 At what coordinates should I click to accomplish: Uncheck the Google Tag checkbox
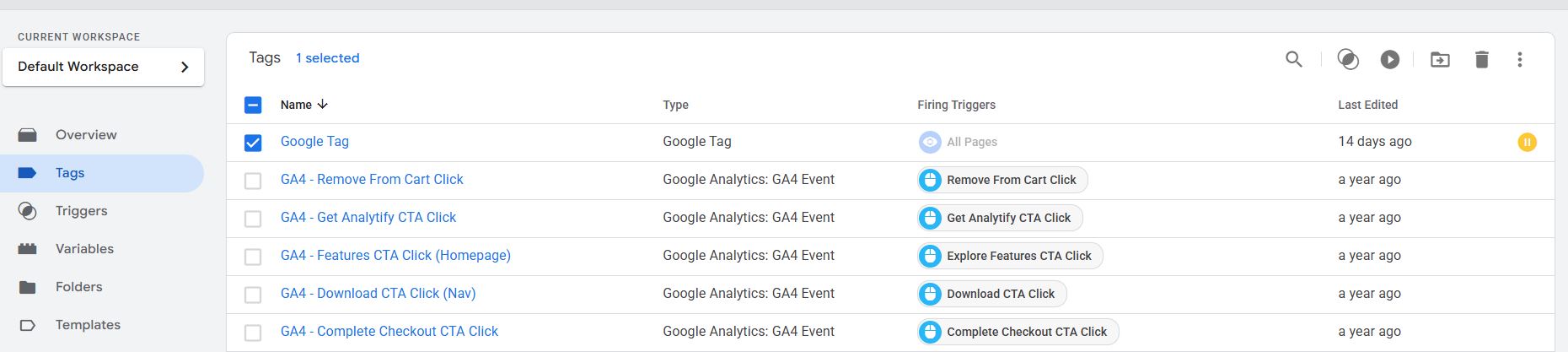[x=253, y=143]
